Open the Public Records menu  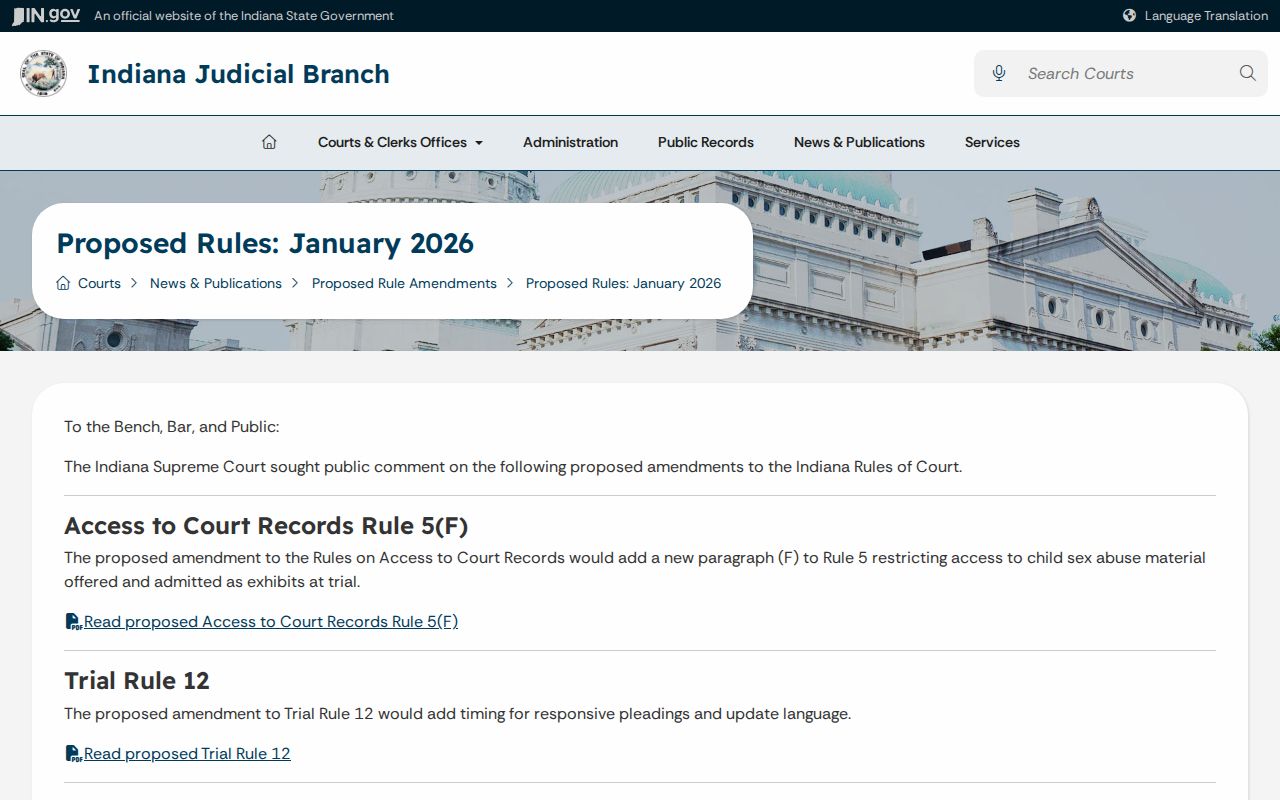pos(706,142)
